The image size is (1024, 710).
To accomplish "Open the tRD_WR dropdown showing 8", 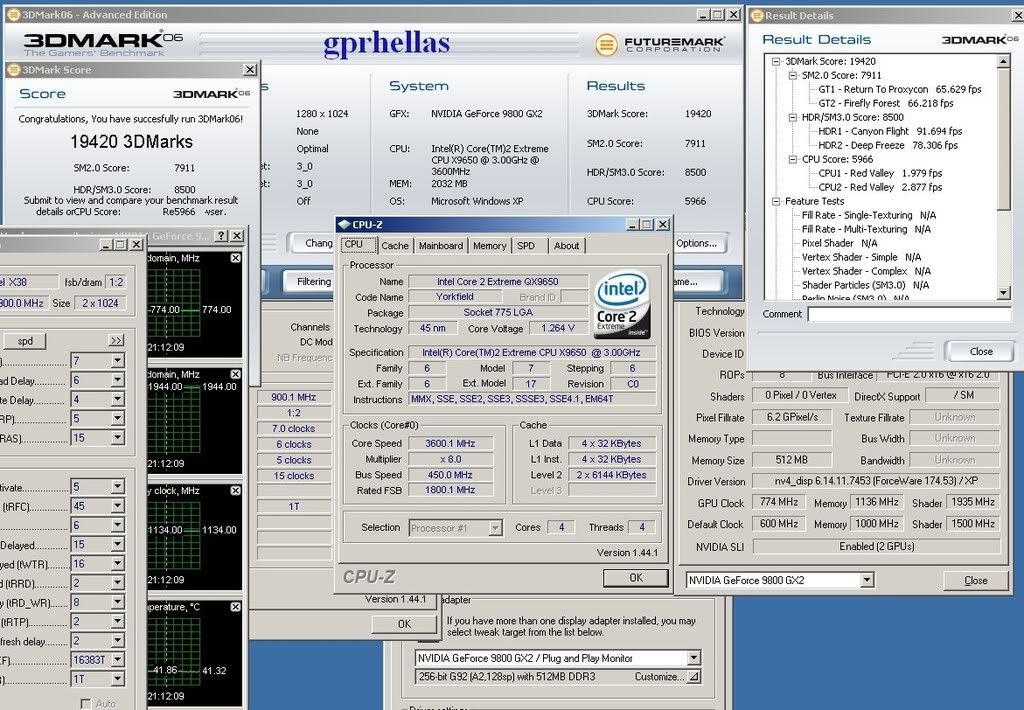I will tap(118, 603).
